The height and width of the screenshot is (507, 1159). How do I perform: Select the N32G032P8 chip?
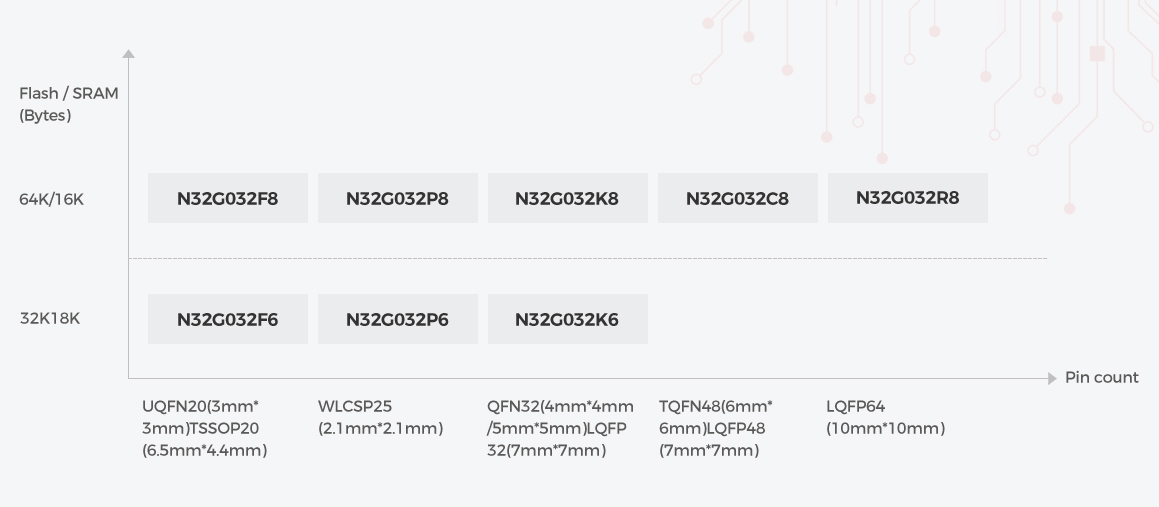pos(397,198)
